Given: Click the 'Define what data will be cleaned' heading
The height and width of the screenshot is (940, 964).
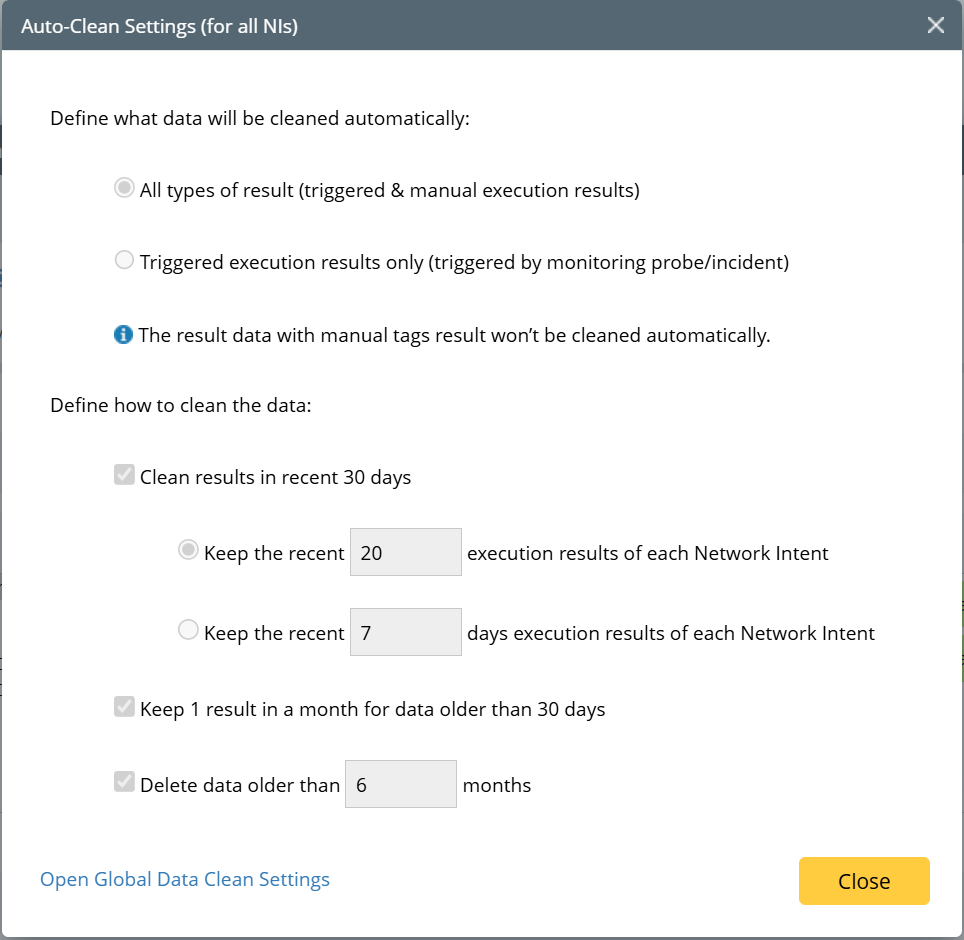Looking at the screenshot, I should (x=260, y=119).
